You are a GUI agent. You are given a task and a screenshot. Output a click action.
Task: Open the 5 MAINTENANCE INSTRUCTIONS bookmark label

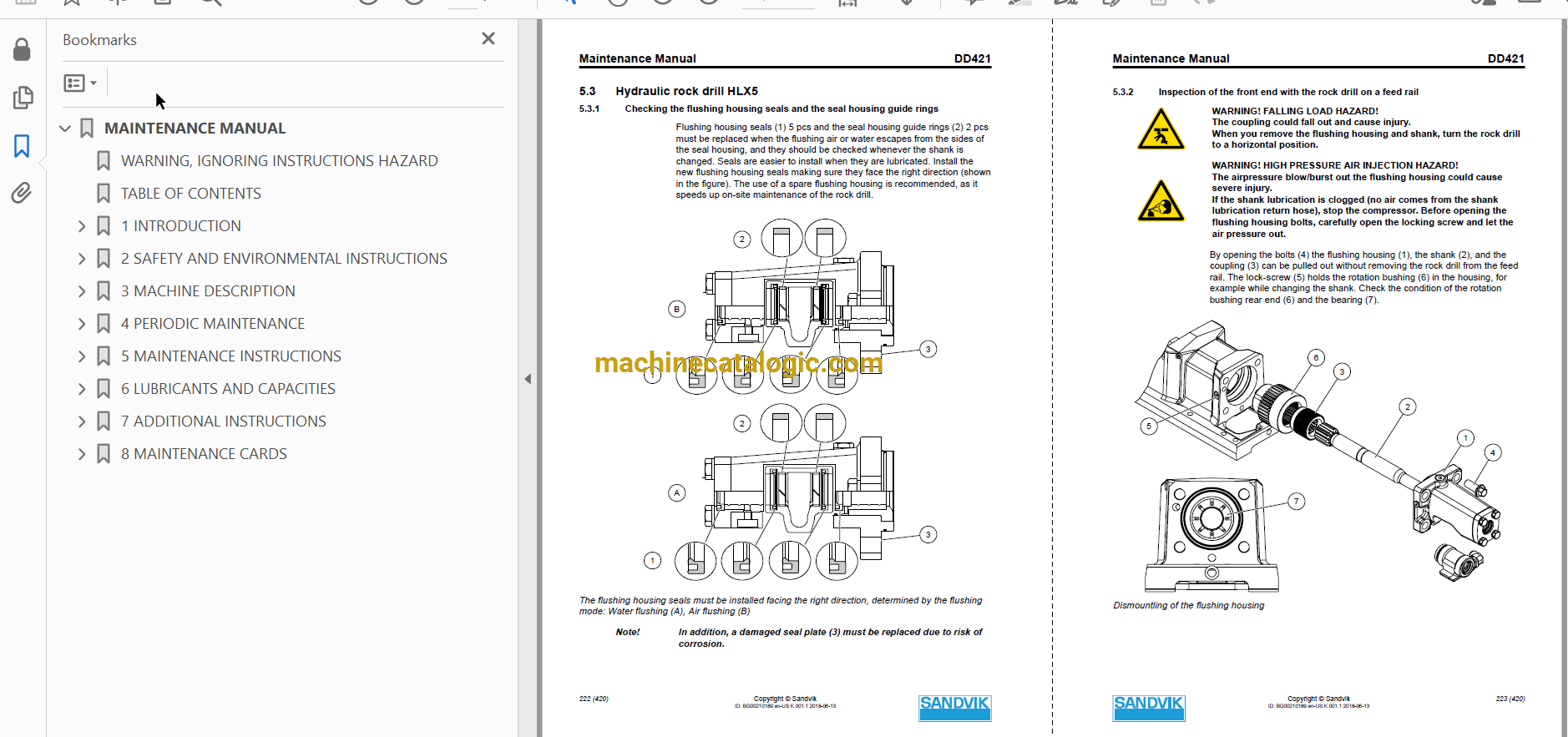pos(230,356)
